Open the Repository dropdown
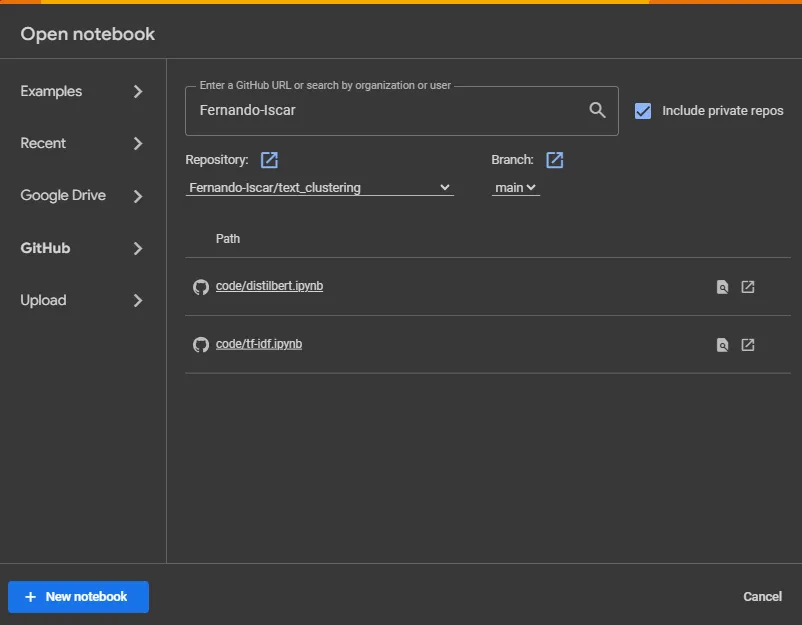The width and height of the screenshot is (802, 625). tap(319, 187)
